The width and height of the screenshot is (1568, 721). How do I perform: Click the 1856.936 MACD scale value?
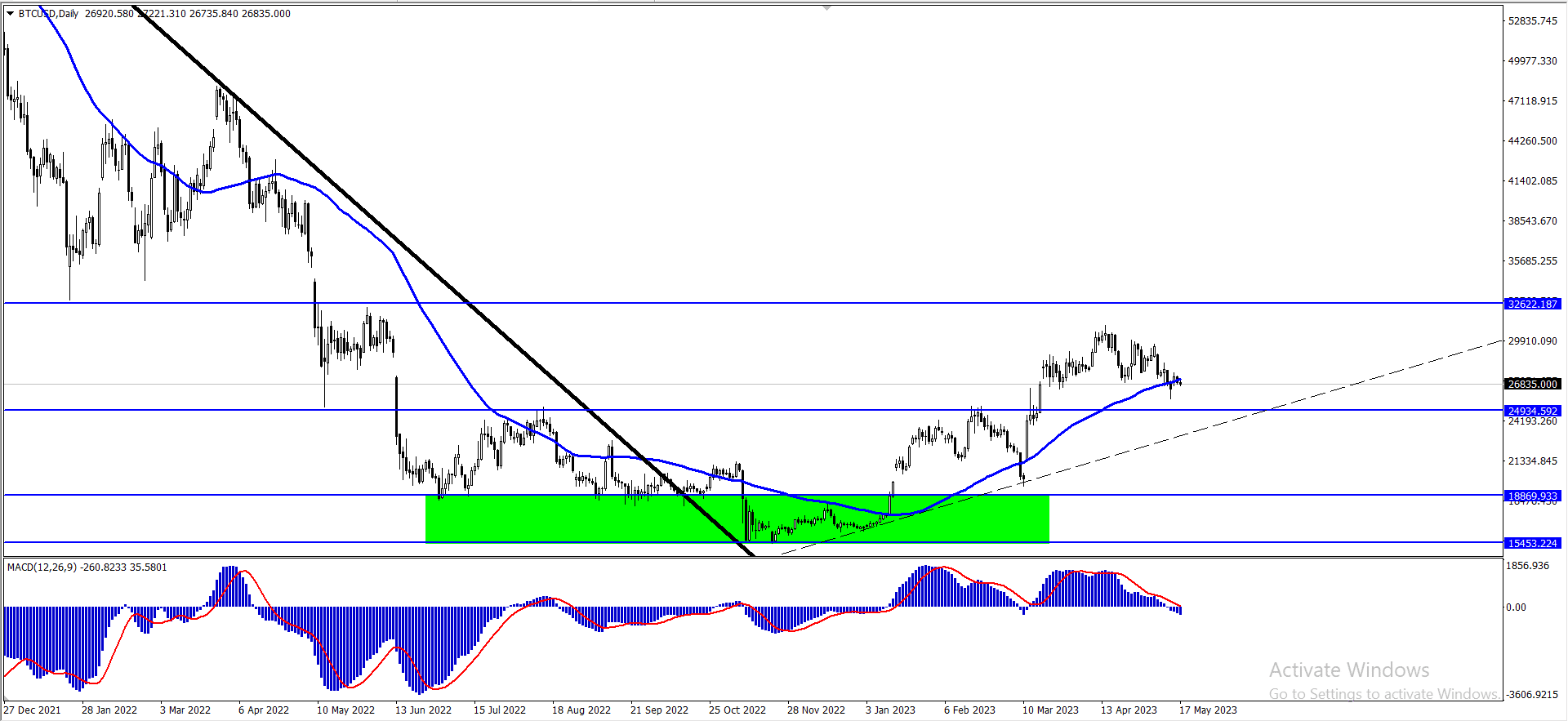[1528, 565]
